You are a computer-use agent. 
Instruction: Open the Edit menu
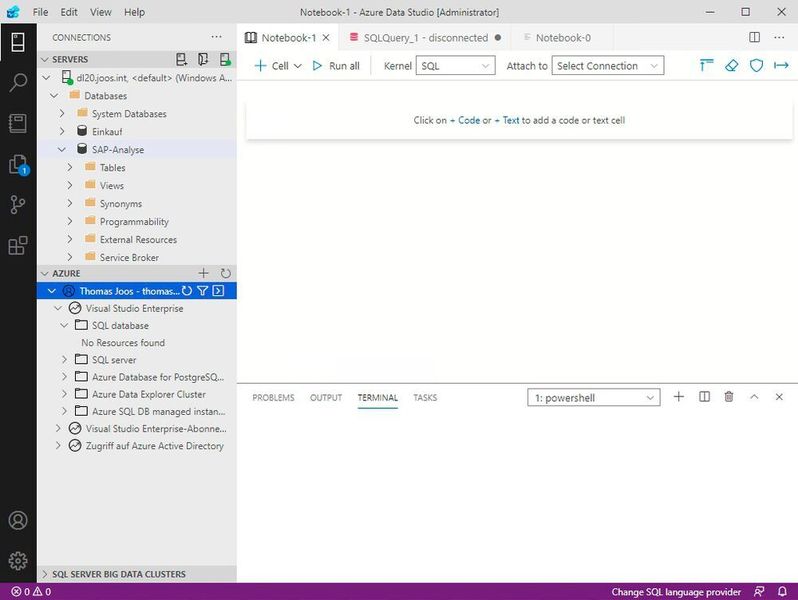click(69, 12)
